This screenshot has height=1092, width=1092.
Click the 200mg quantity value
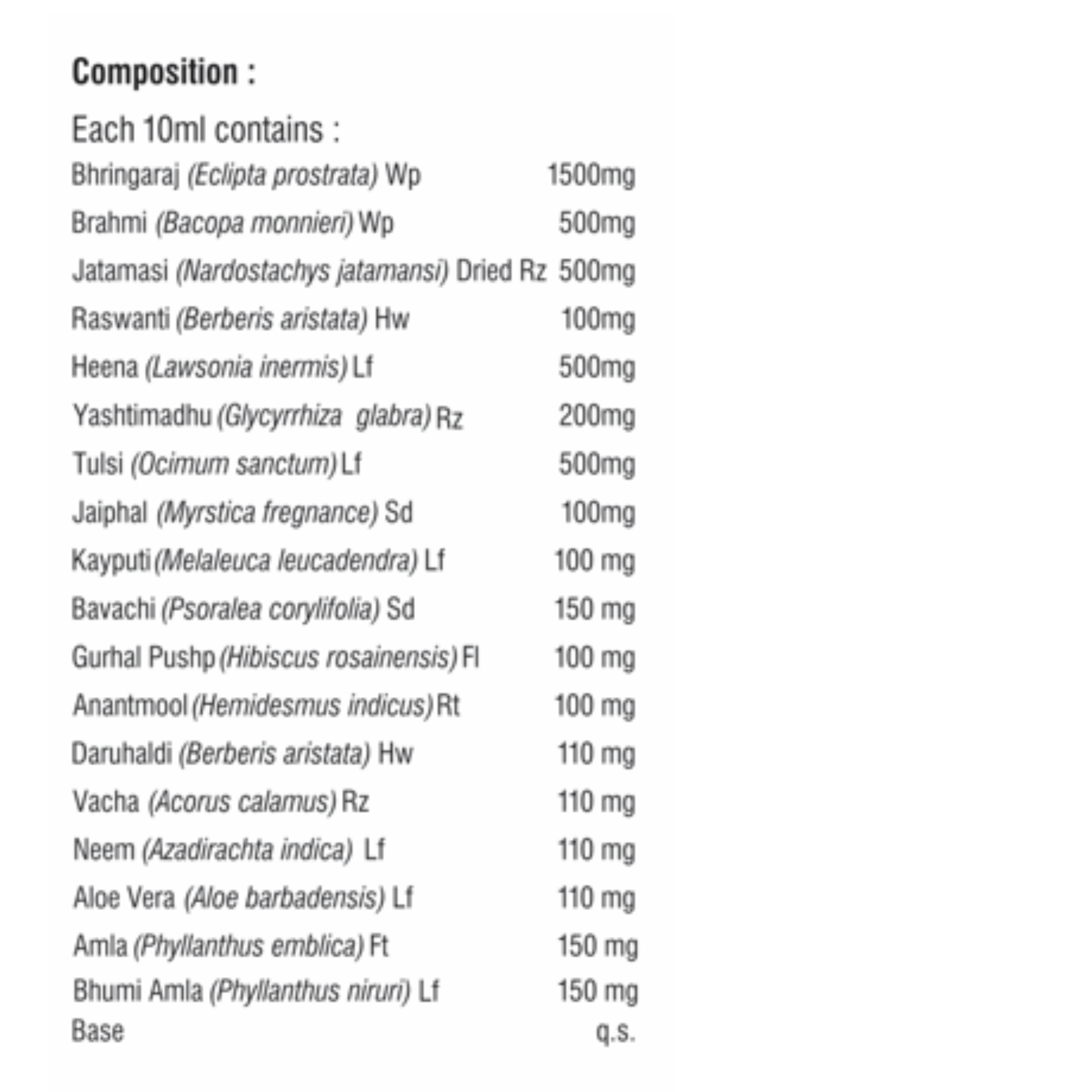click(x=597, y=416)
